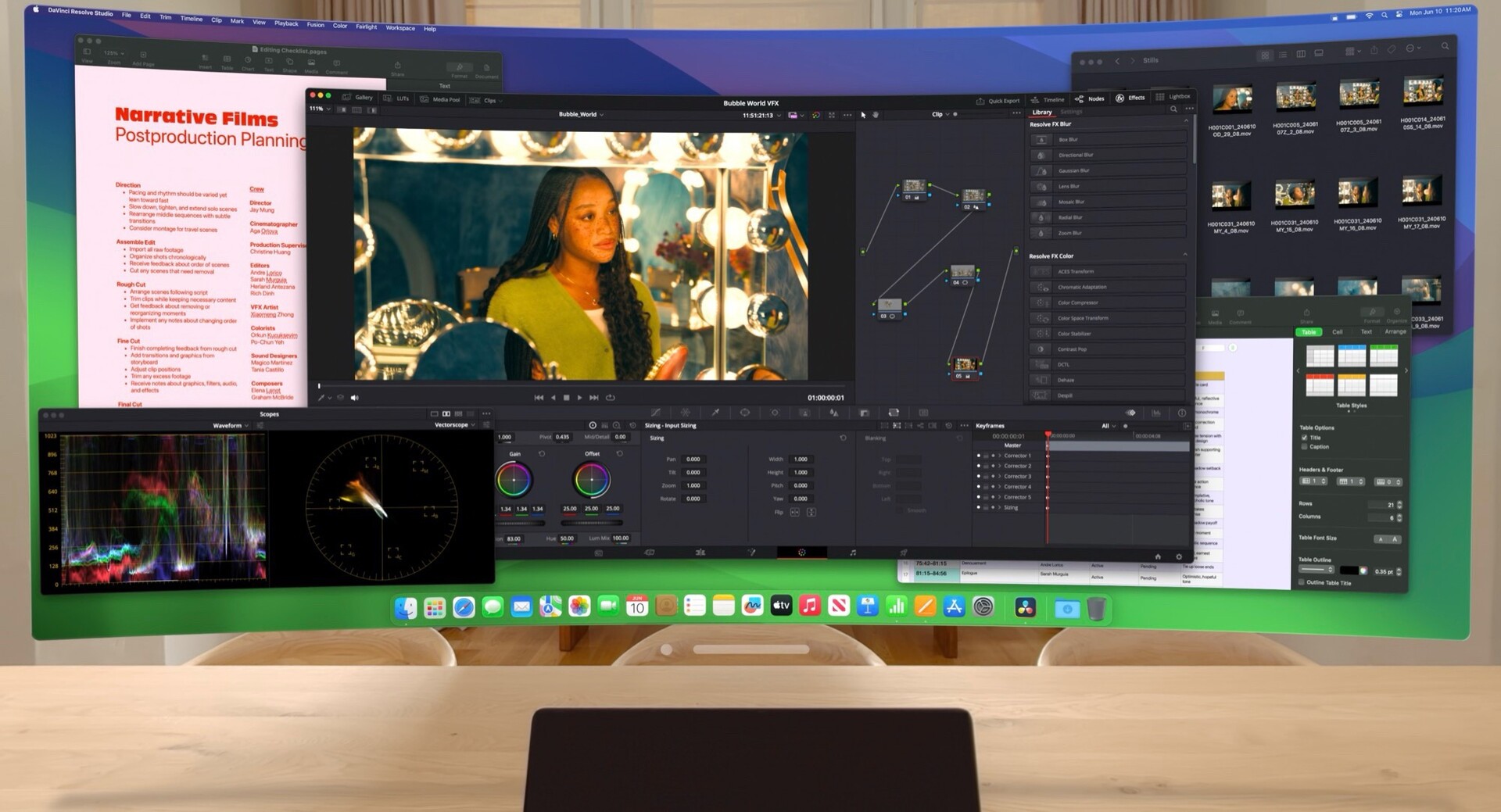Mute viewer audio speaker icon
Screen dimensions: 1501x812
[x=354, y=398]
